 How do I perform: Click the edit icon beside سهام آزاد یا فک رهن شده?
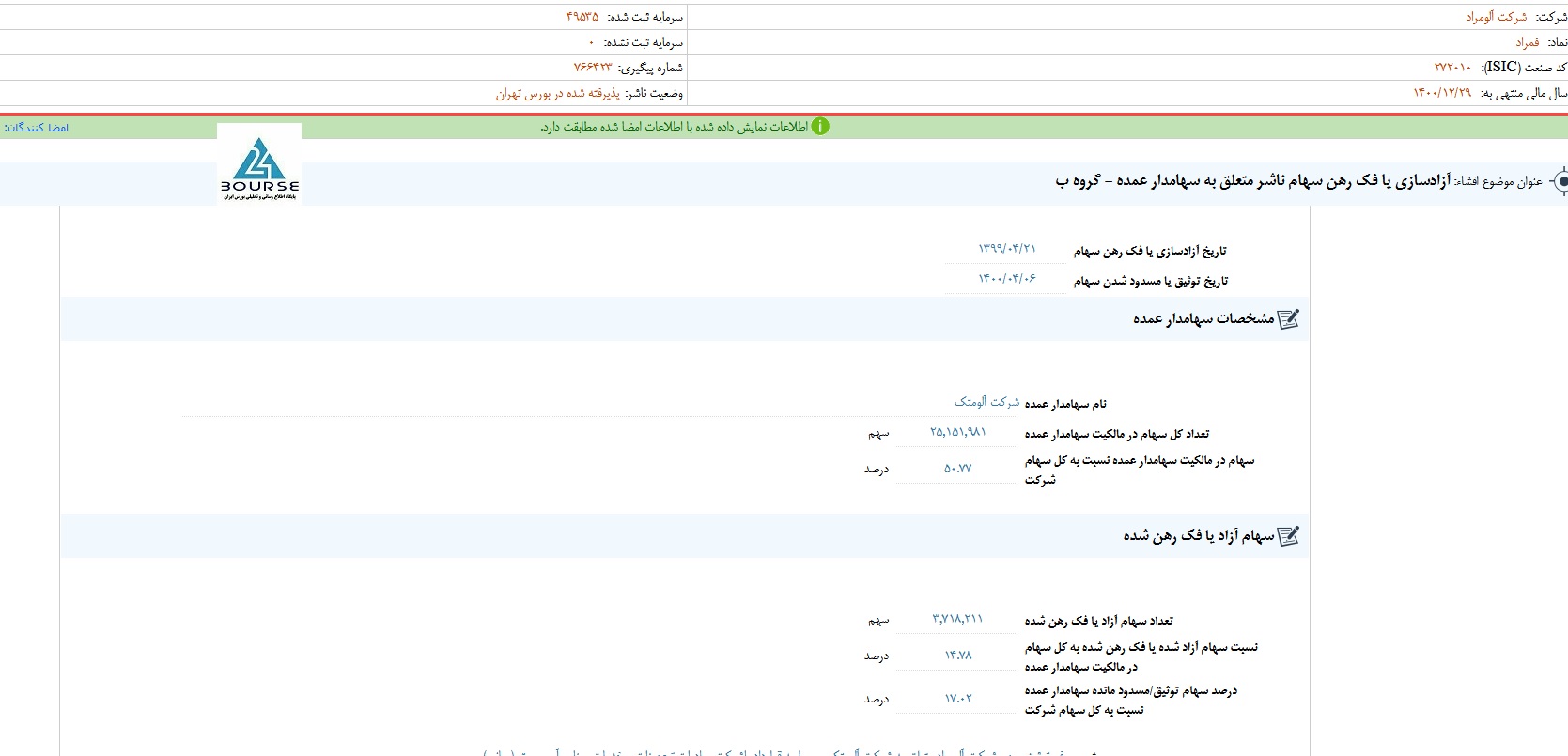pos(1288,536)
